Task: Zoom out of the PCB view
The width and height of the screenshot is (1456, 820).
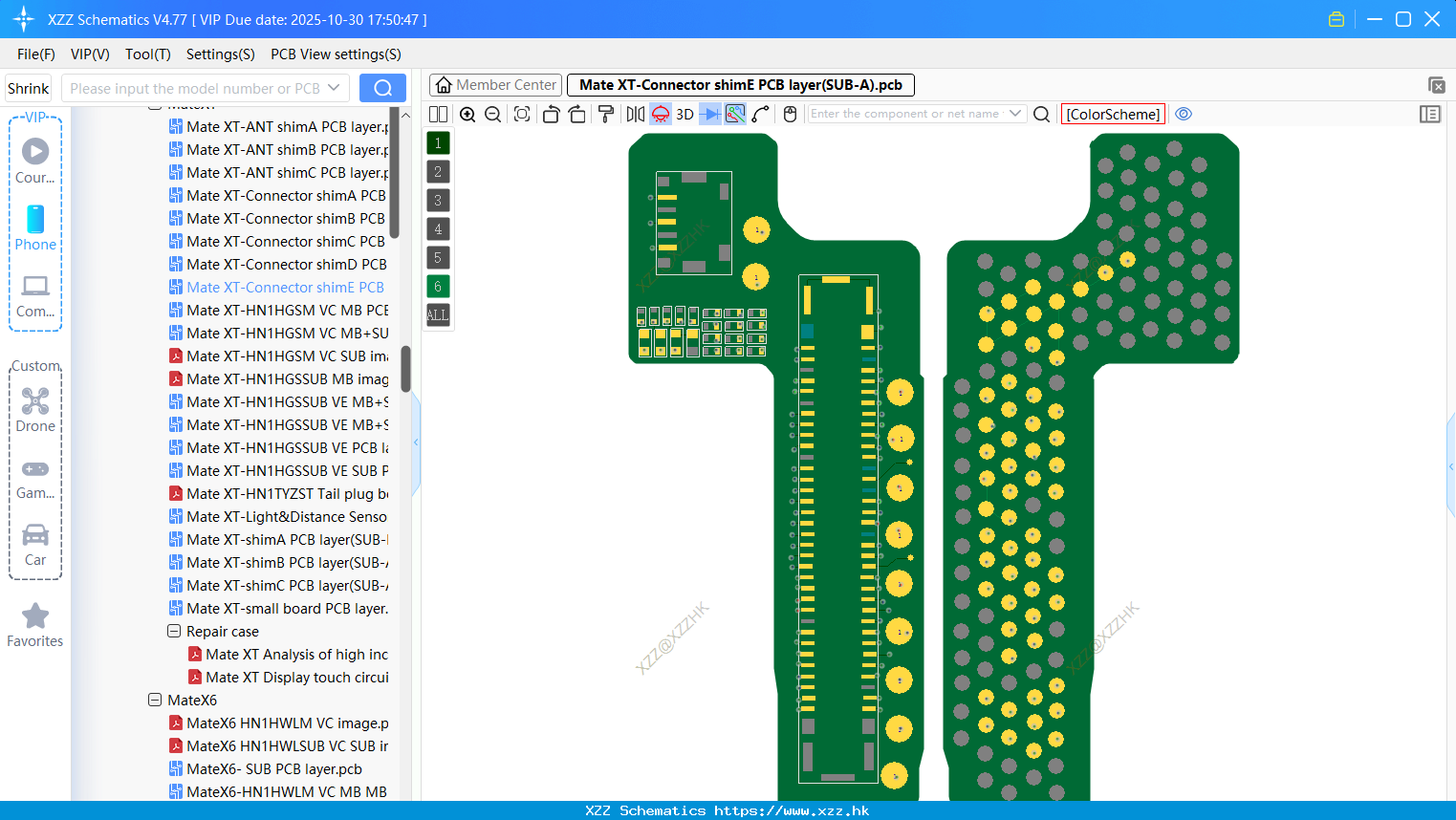Action: point(492,114)
